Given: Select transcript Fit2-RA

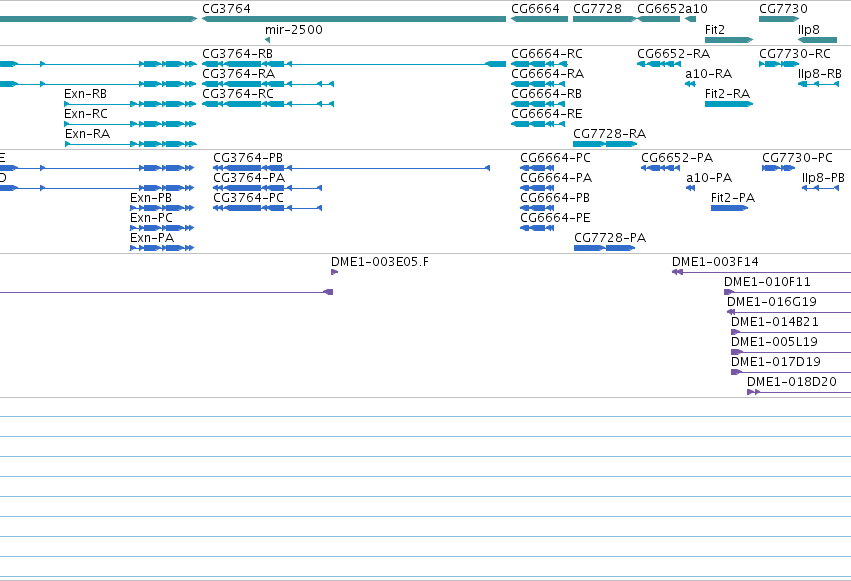Looking at the screenshot, I should click(x=729, y=104).
